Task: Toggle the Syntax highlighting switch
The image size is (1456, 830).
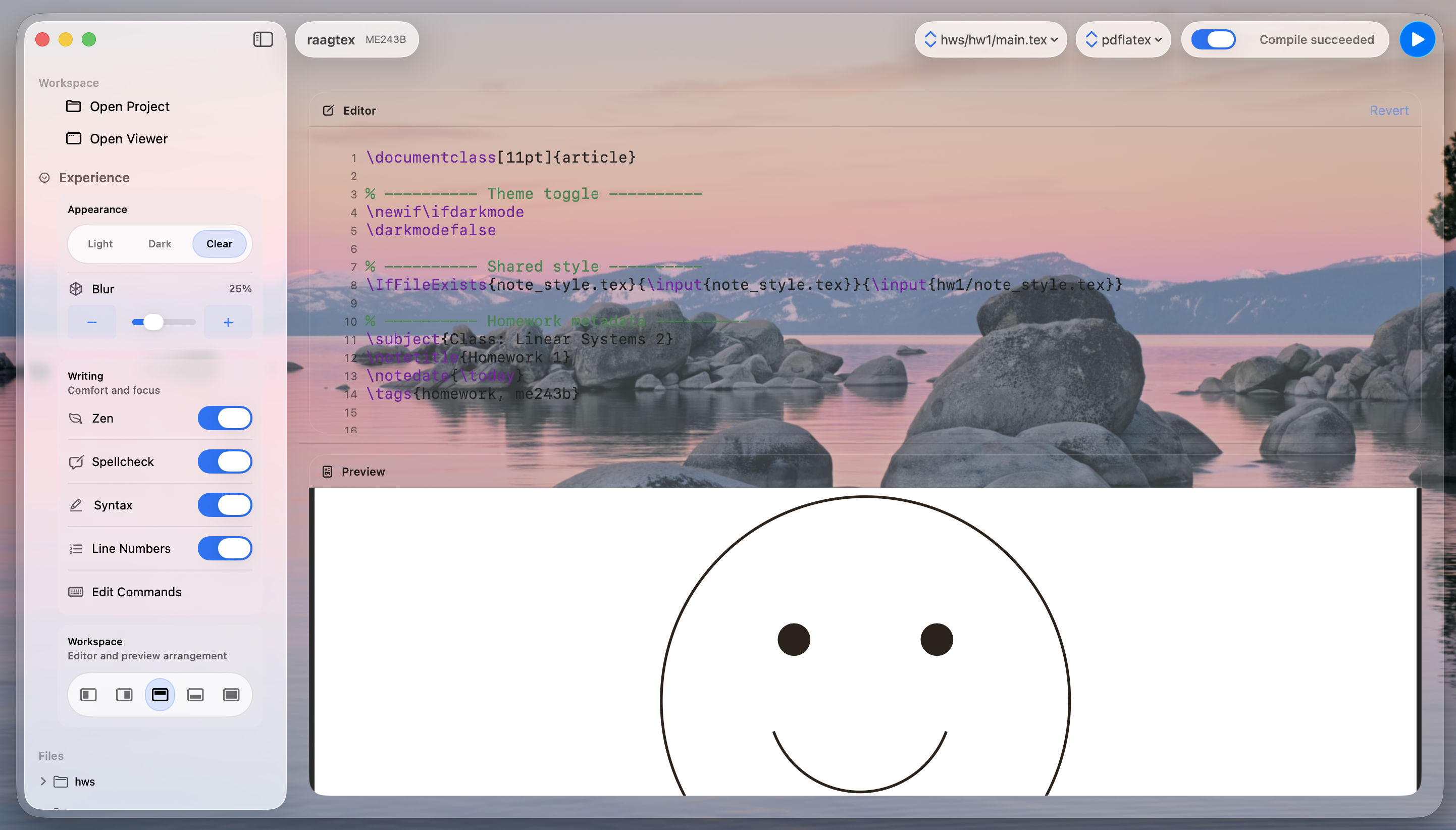Action: pos(225,504)
